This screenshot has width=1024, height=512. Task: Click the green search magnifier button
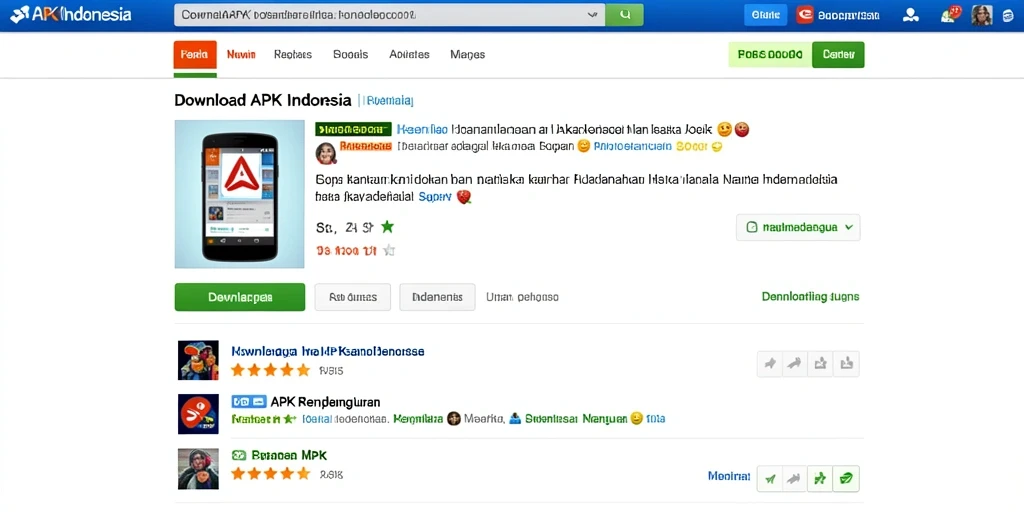coord(624,14)
